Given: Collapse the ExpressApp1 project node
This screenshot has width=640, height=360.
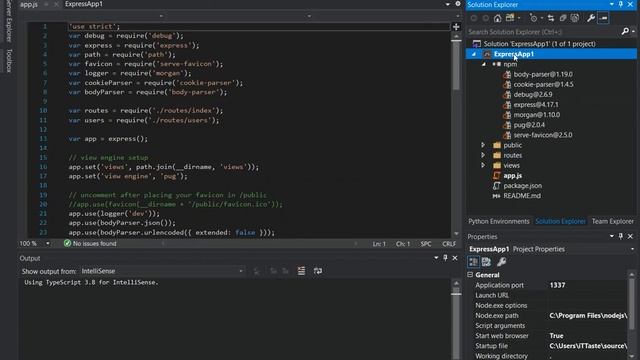Looking at the screenshot, I should 474,54.
